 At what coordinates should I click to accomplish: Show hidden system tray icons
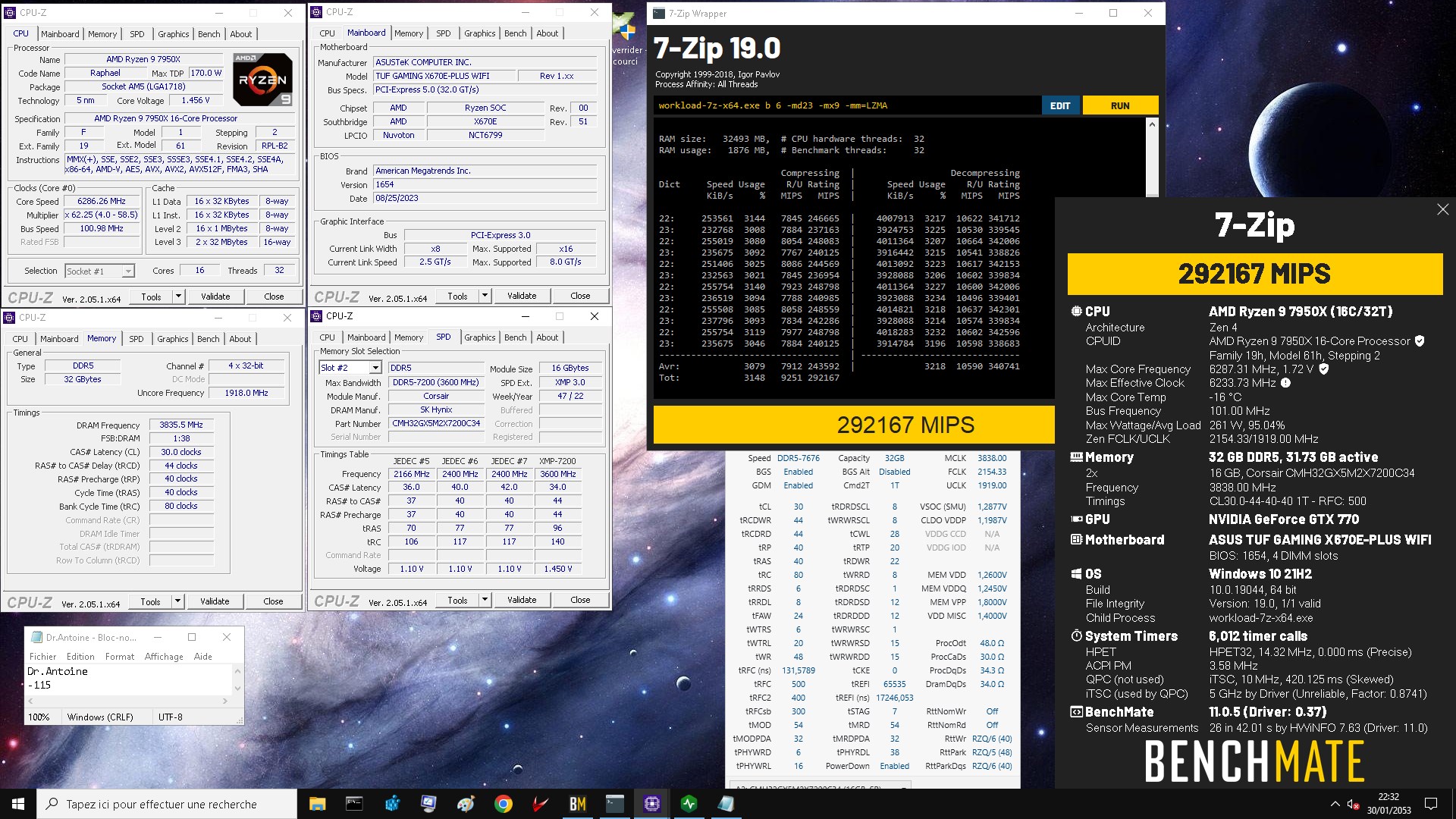click(x=1335, y=804)
